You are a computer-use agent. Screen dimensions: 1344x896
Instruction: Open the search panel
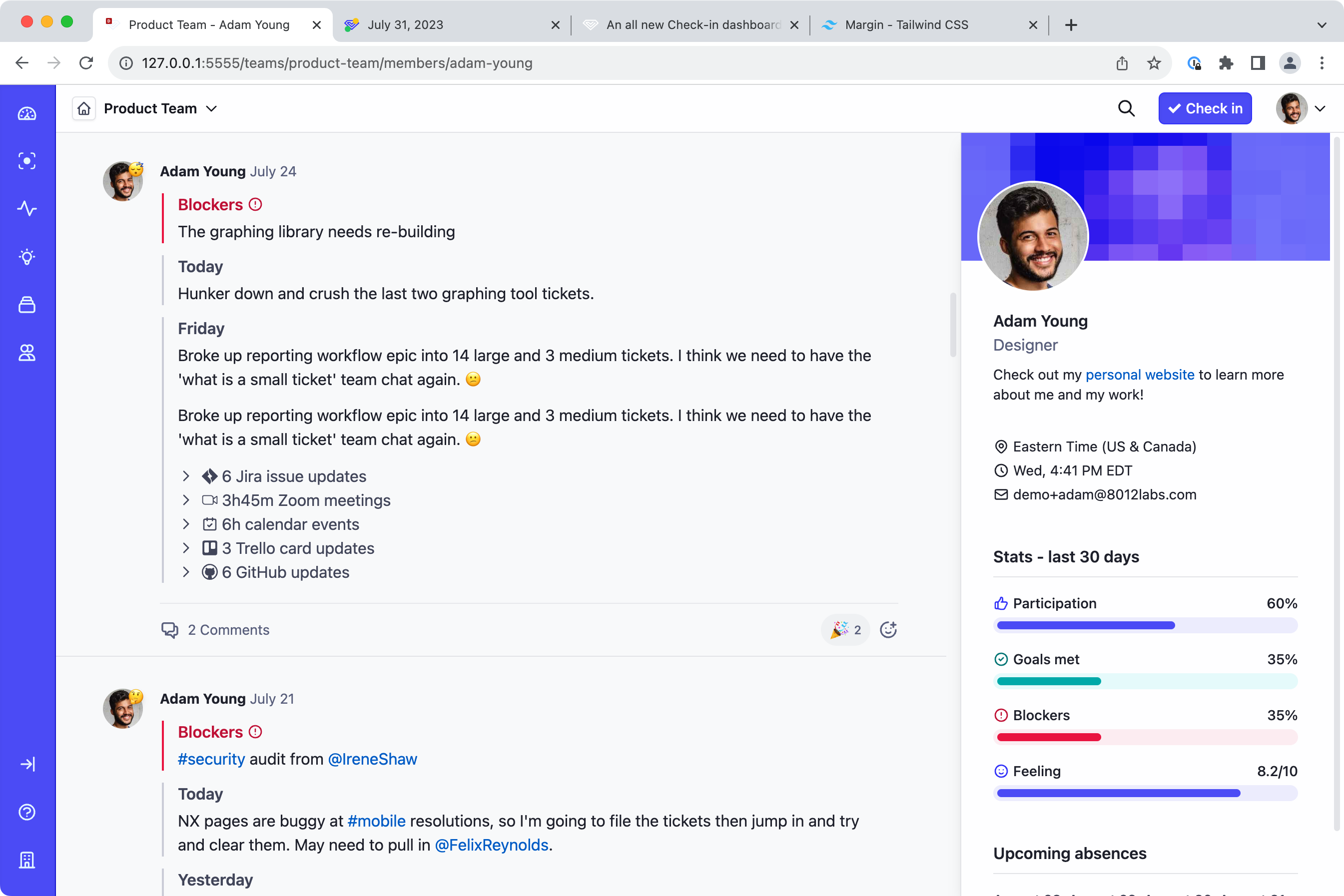tap(1128, 108)
